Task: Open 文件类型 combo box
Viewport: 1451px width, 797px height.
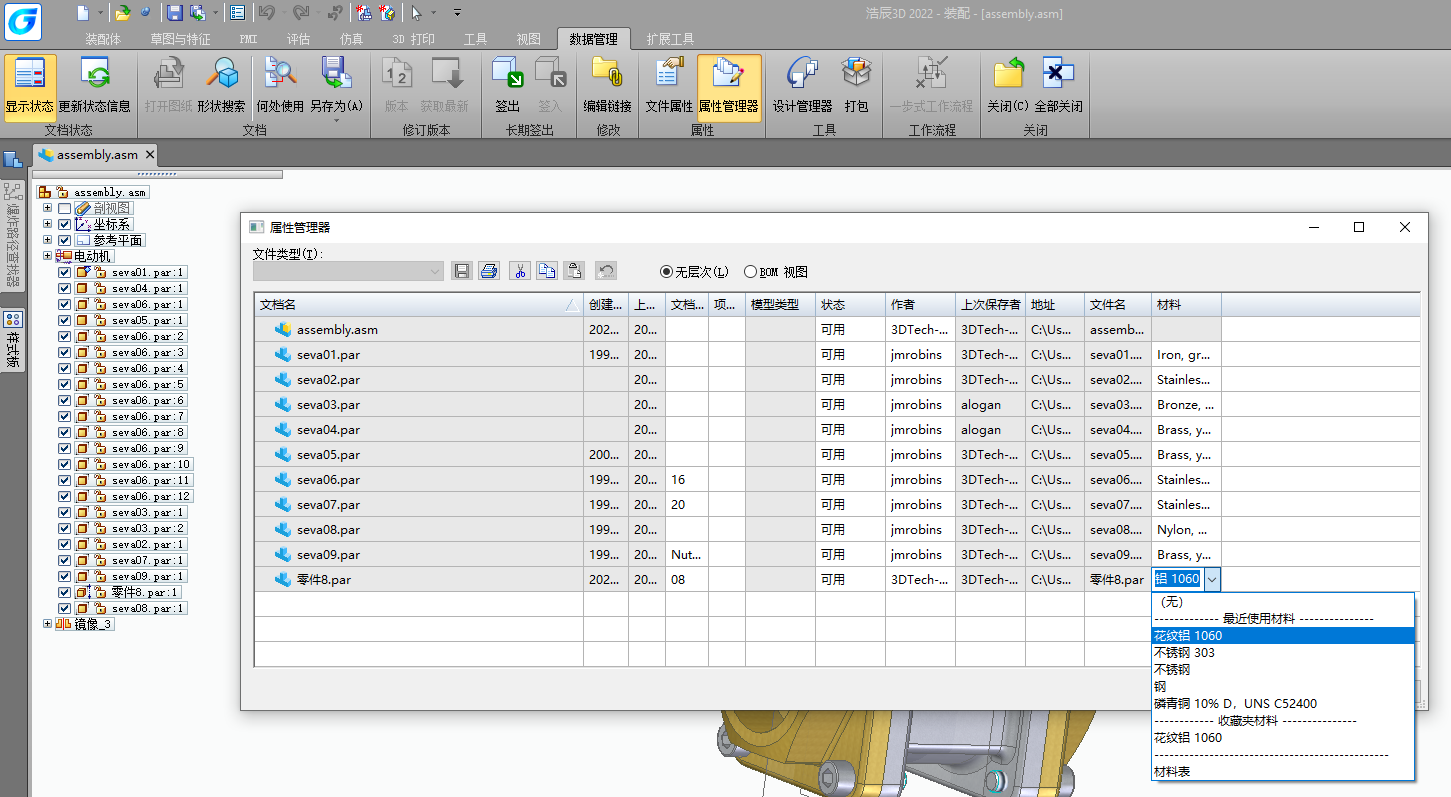Action: pos(348,271)
